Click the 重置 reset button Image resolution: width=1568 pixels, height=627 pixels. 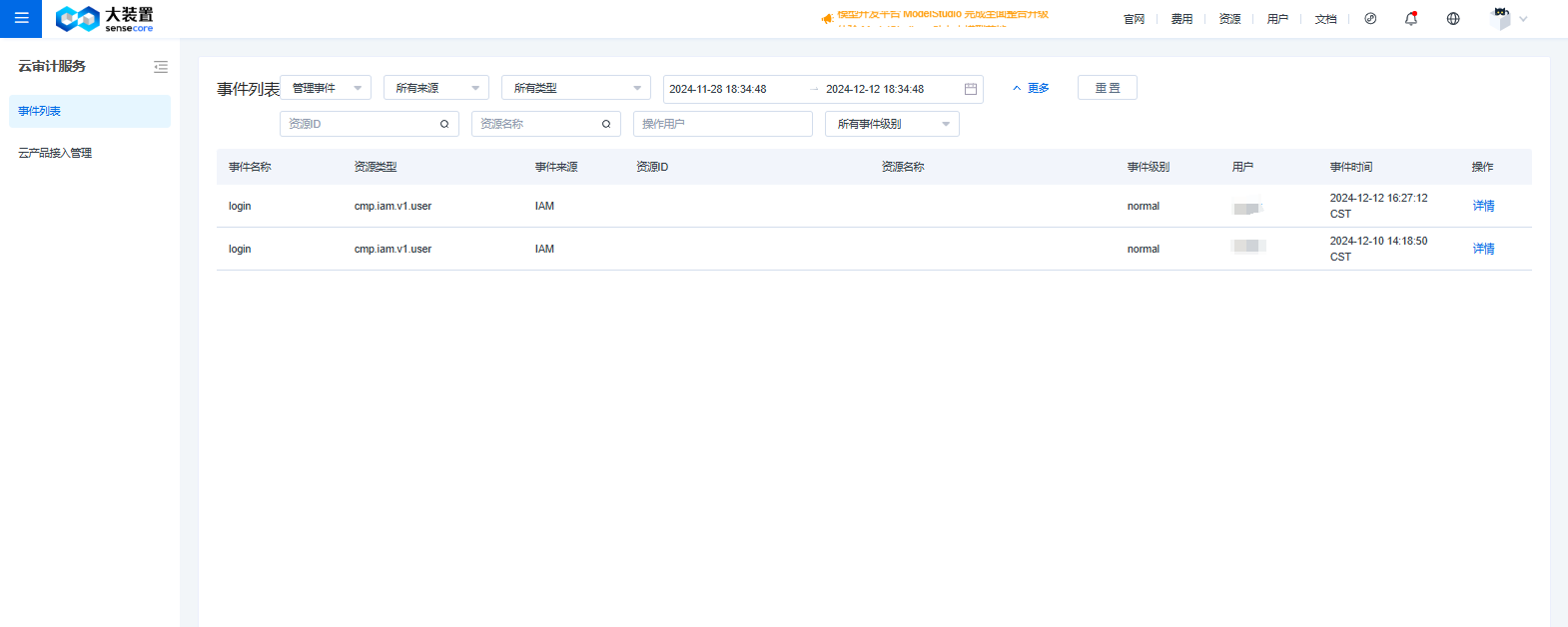[x=1107, y=88]
